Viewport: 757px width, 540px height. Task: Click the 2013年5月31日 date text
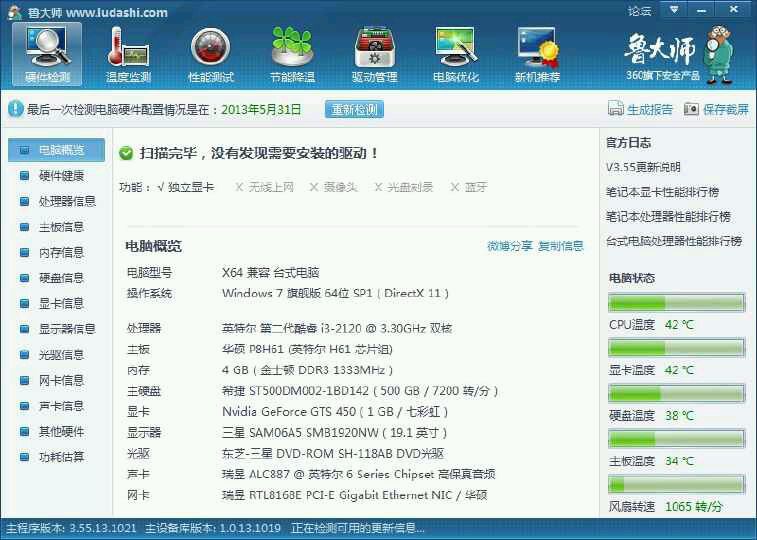[261, 110]
